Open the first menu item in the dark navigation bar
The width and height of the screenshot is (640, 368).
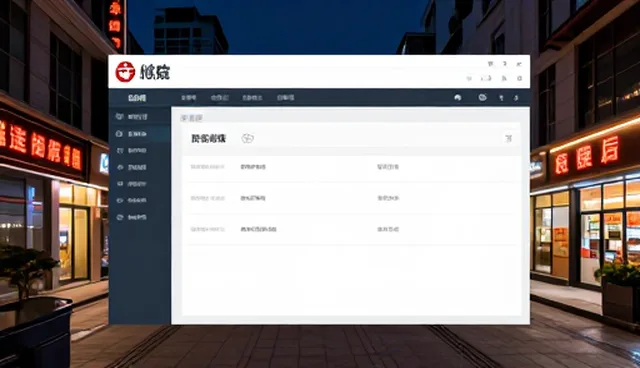pyautogui.click(x=189, y=98)
